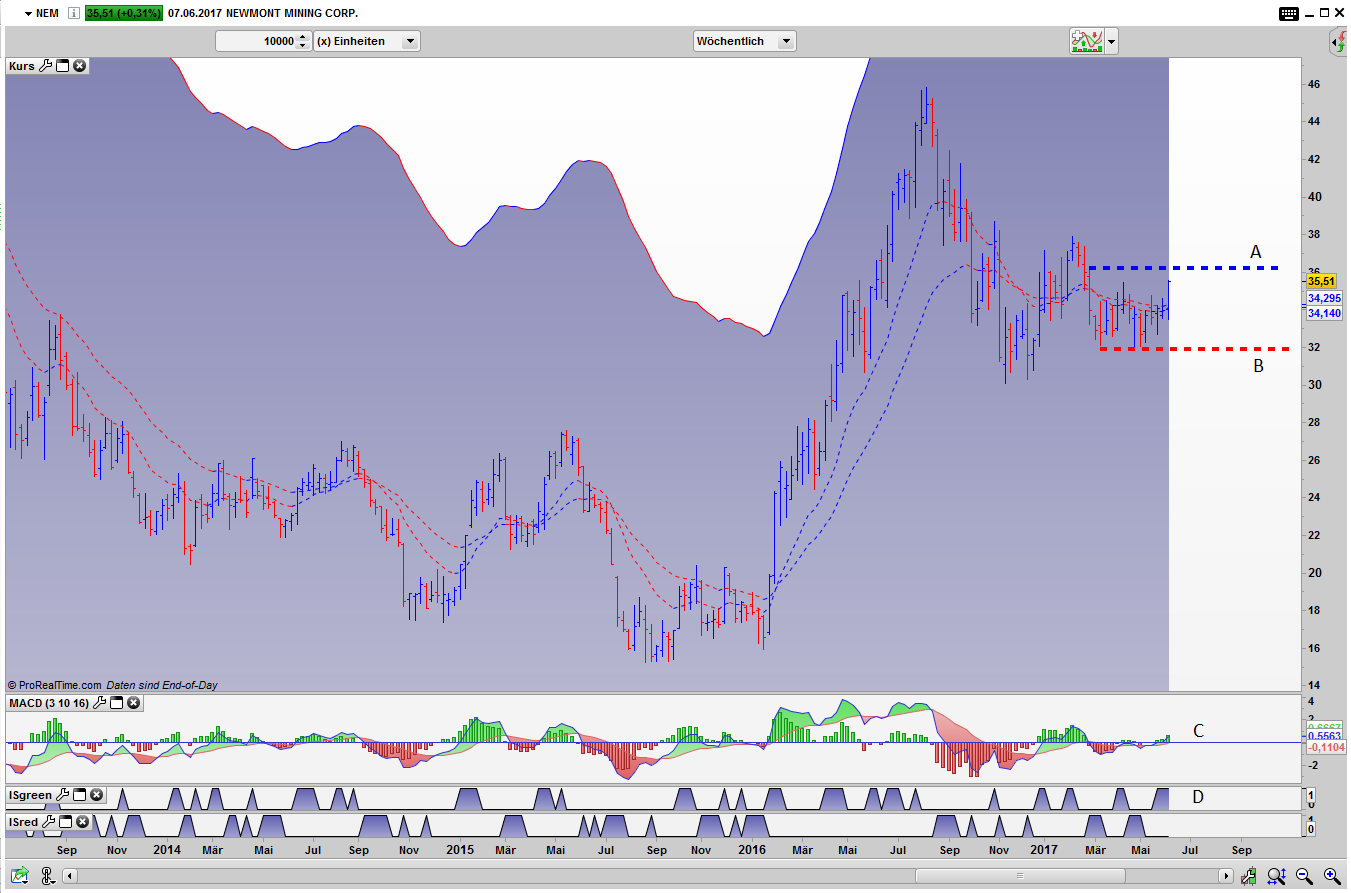Close the ISred indicator panel

coord(80,822)
